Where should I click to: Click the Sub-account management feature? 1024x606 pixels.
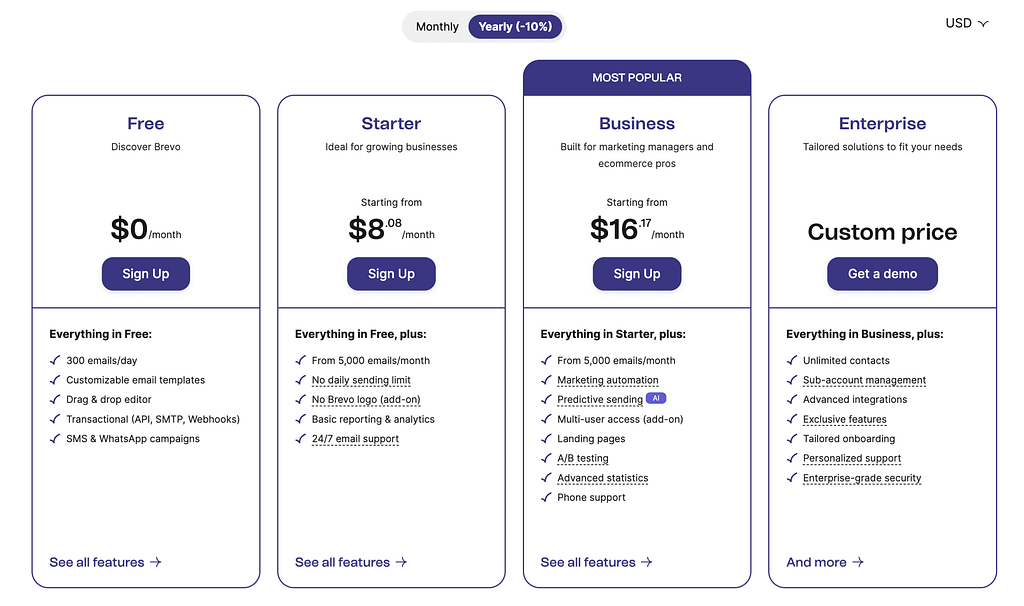click(864, 380)
